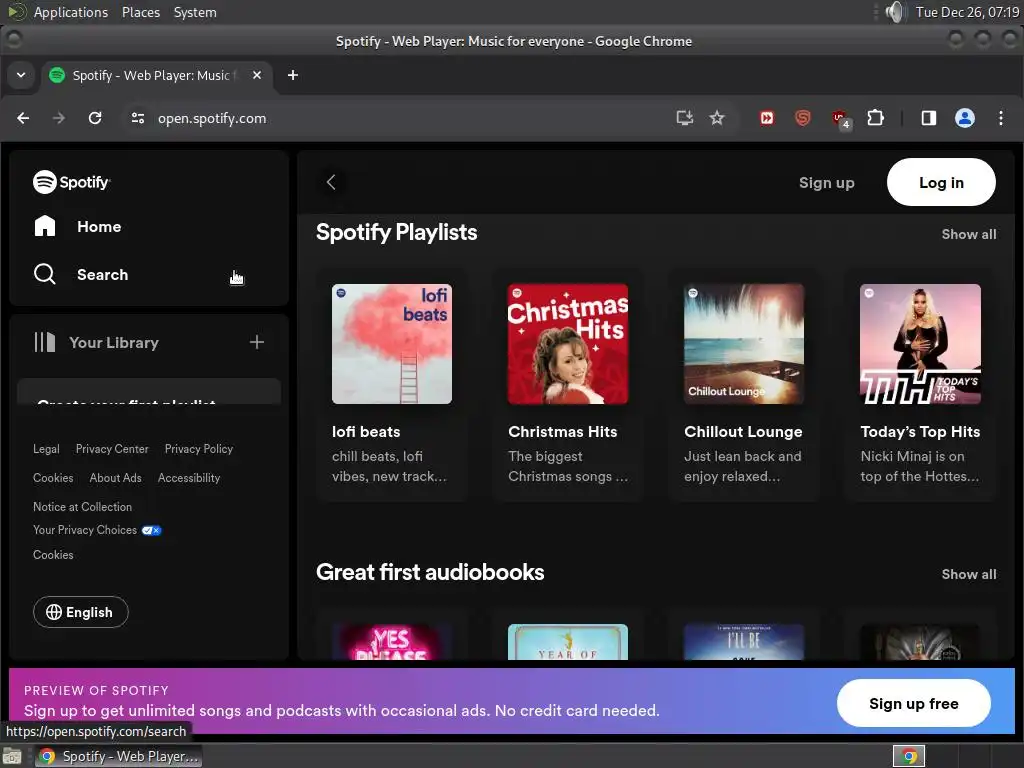
Task: Open the red fast-forward extension icon
Action: pyautogui.click(x=767, y=118)
